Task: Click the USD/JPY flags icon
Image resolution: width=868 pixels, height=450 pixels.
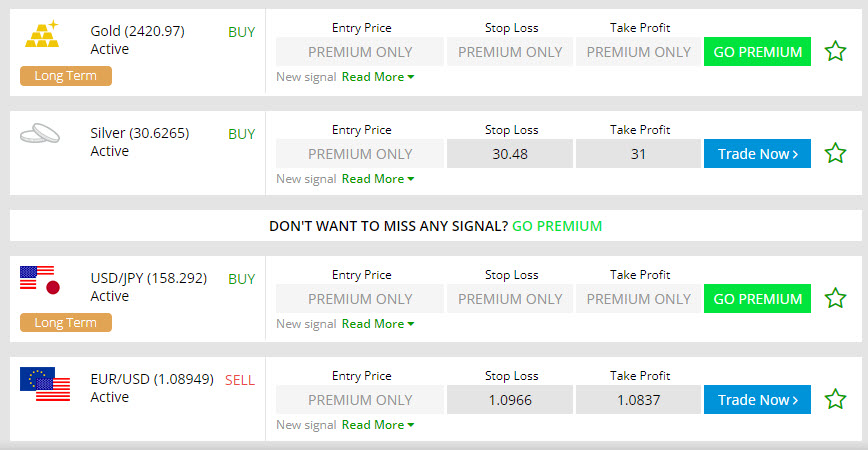Action: point(41,280)
